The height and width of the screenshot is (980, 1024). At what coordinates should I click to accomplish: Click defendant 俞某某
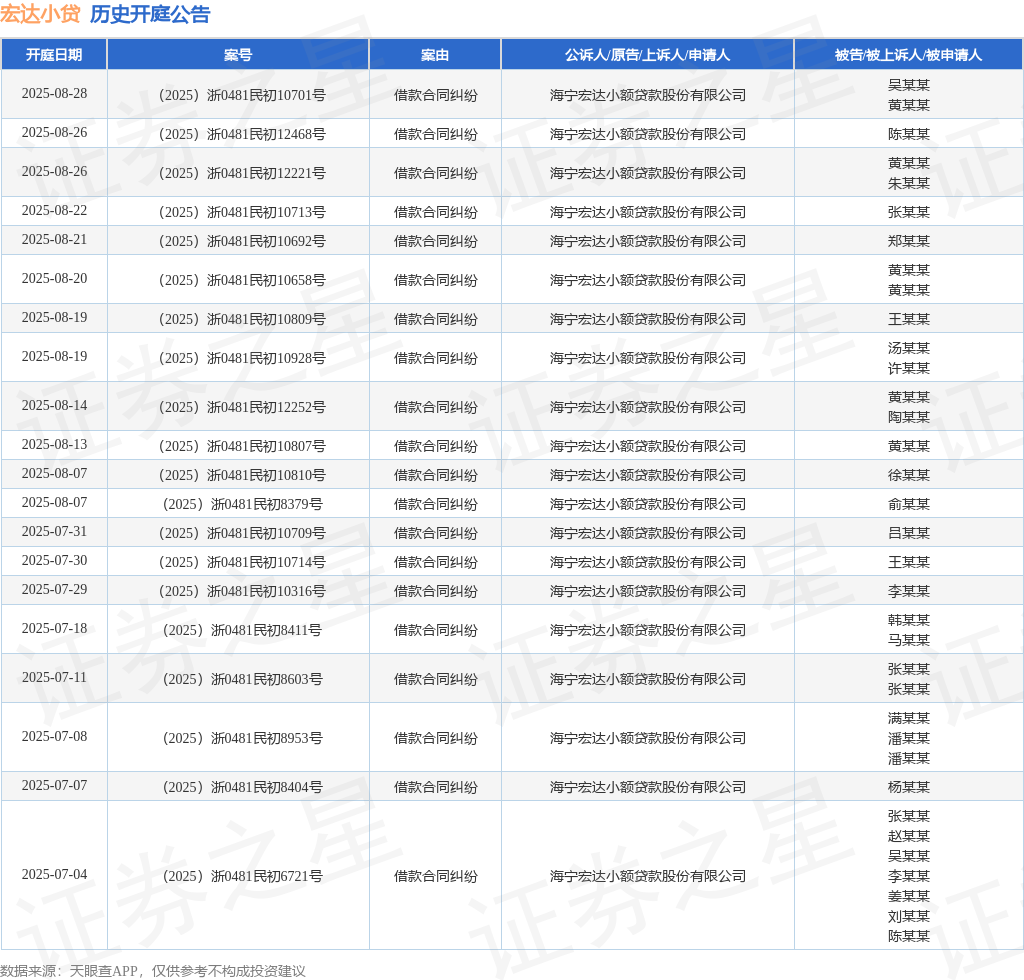click(908, 504)
